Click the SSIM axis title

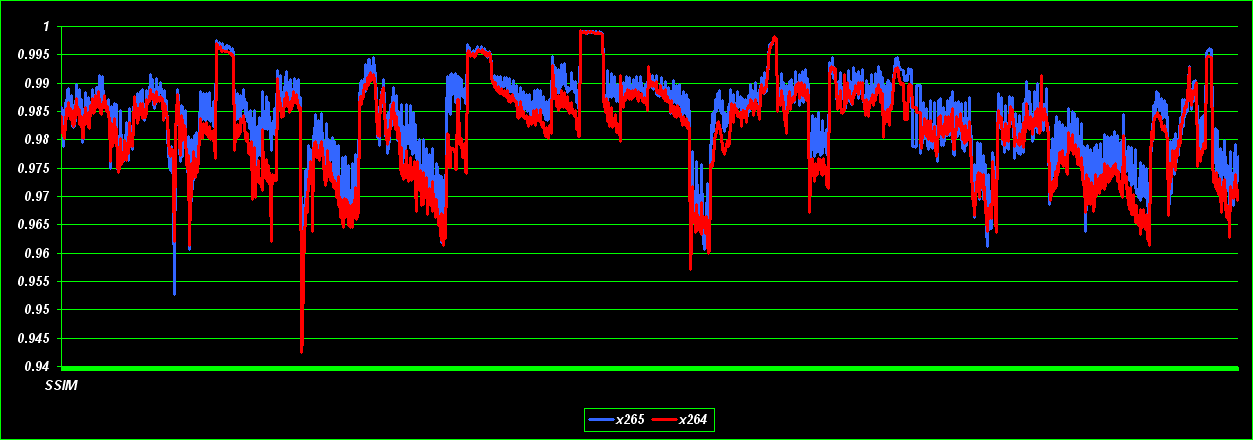tap(61, 385)
